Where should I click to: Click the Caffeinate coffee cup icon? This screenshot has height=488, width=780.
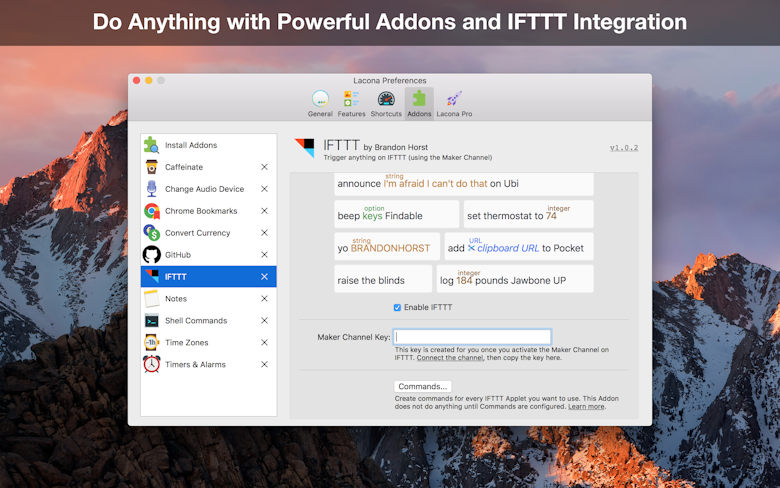[152, 167]
